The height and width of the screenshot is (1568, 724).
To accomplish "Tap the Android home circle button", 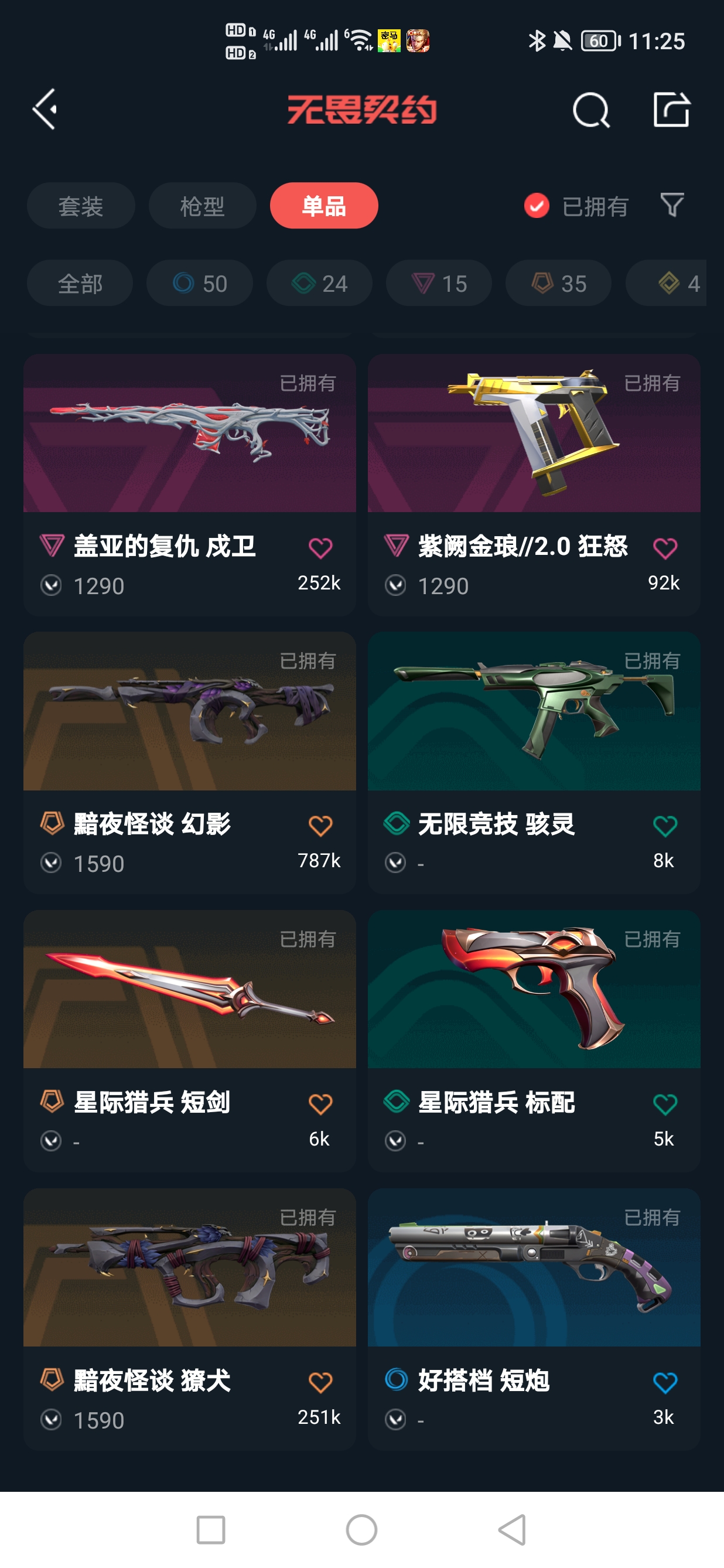I will (362, 1530).
